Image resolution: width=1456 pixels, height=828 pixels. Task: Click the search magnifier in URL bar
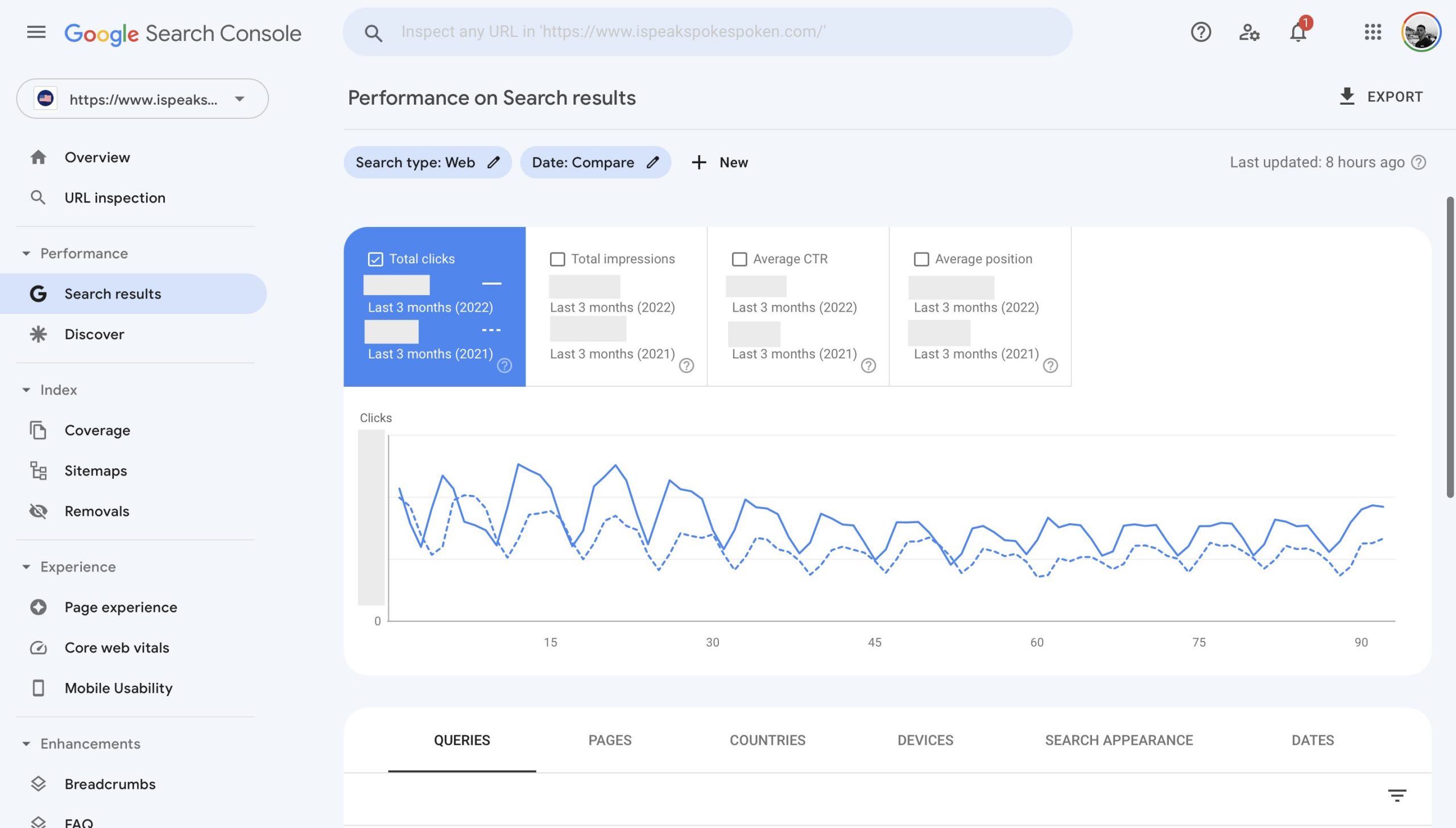tap(373, 33)
